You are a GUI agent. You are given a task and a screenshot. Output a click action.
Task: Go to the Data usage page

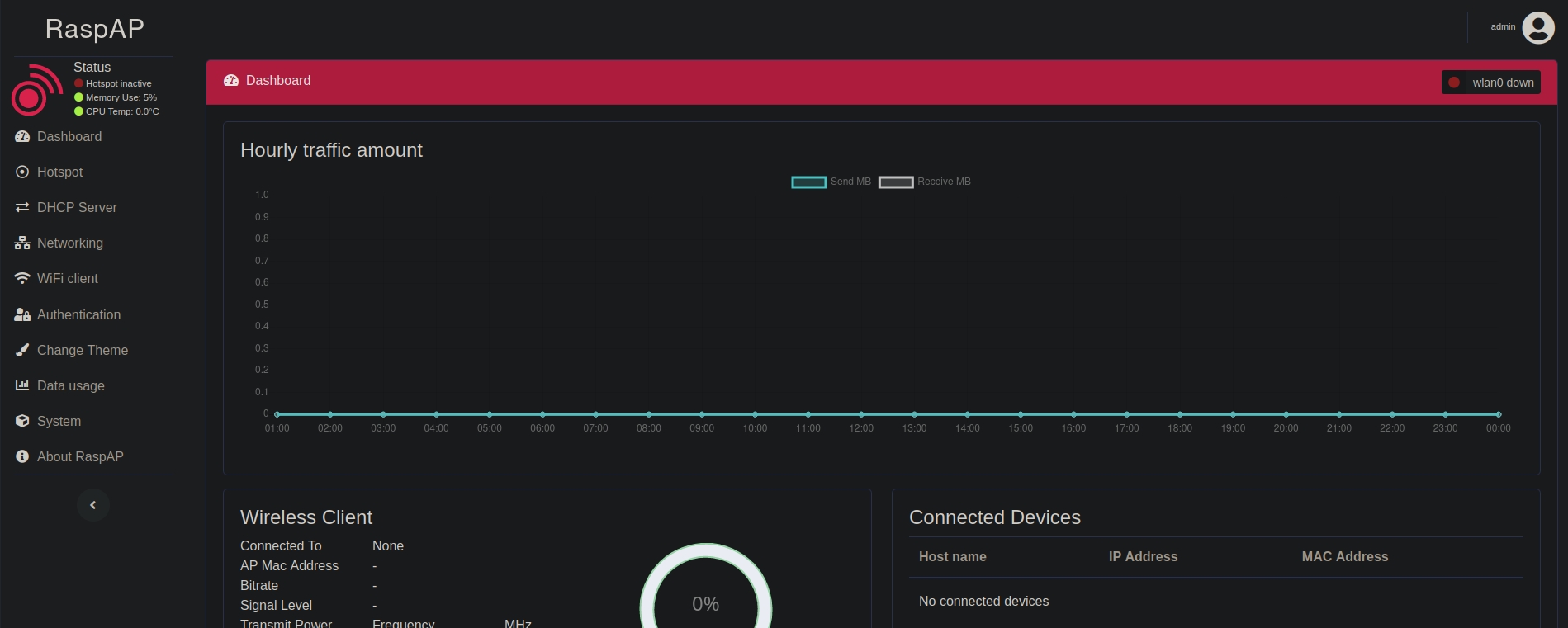pos(71,386)
